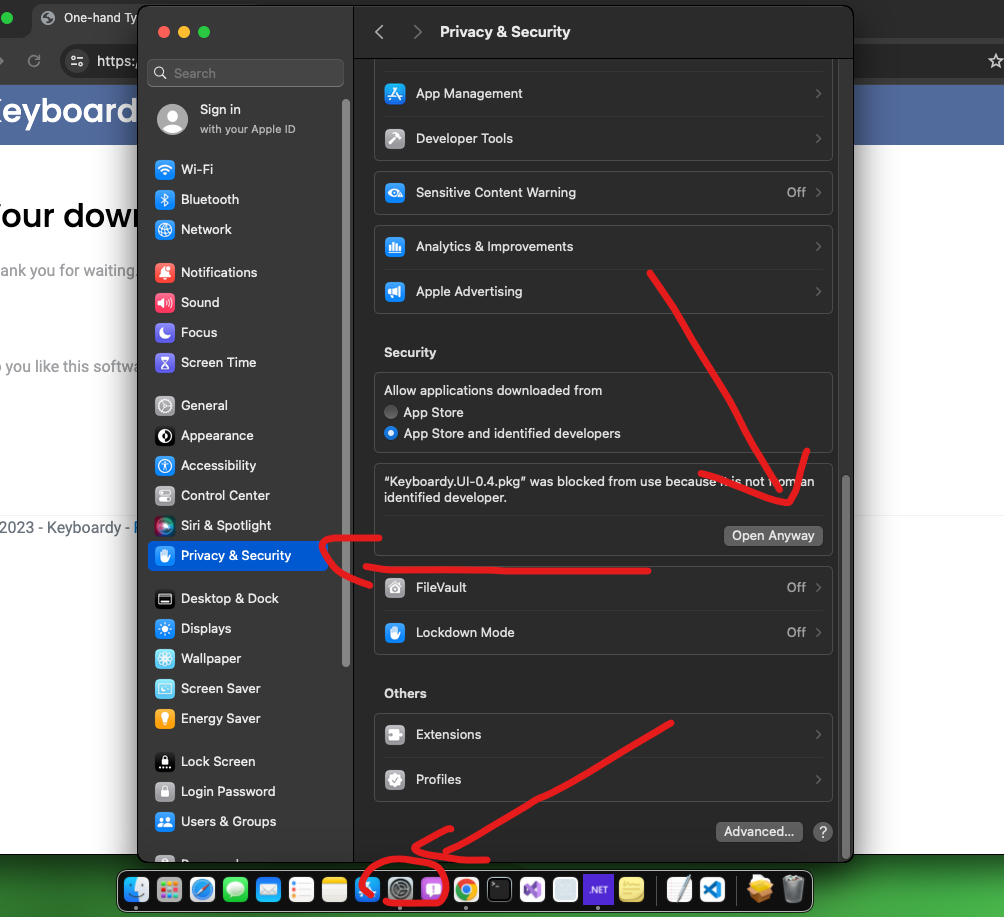Viewport: 1004px width, 917px height.
Task: Click the Bluetooth icon in the sidebar
Action: click(x=165, y=200)
